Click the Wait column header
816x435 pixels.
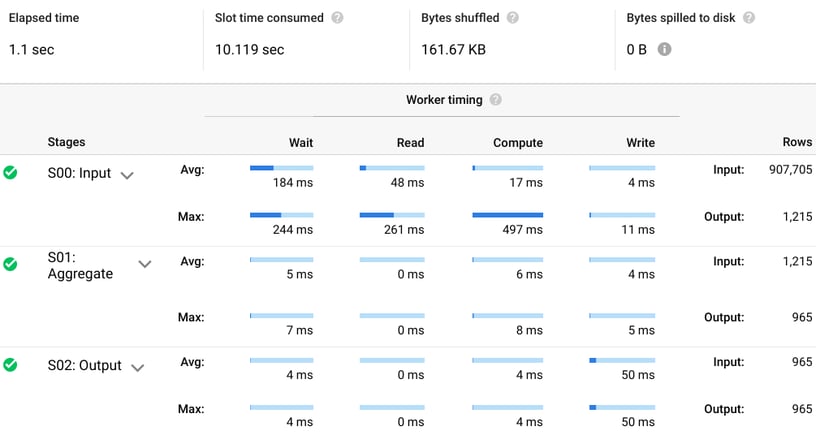pos(301,143)
